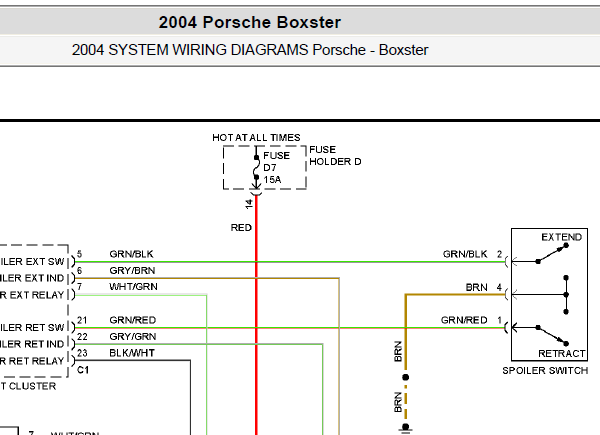Click the "2004 SYSTEM WIRING DIAGRAMS Porsche - Boxster" subtitle
Screen dimensions: 600x435
[x=250, y=50]
